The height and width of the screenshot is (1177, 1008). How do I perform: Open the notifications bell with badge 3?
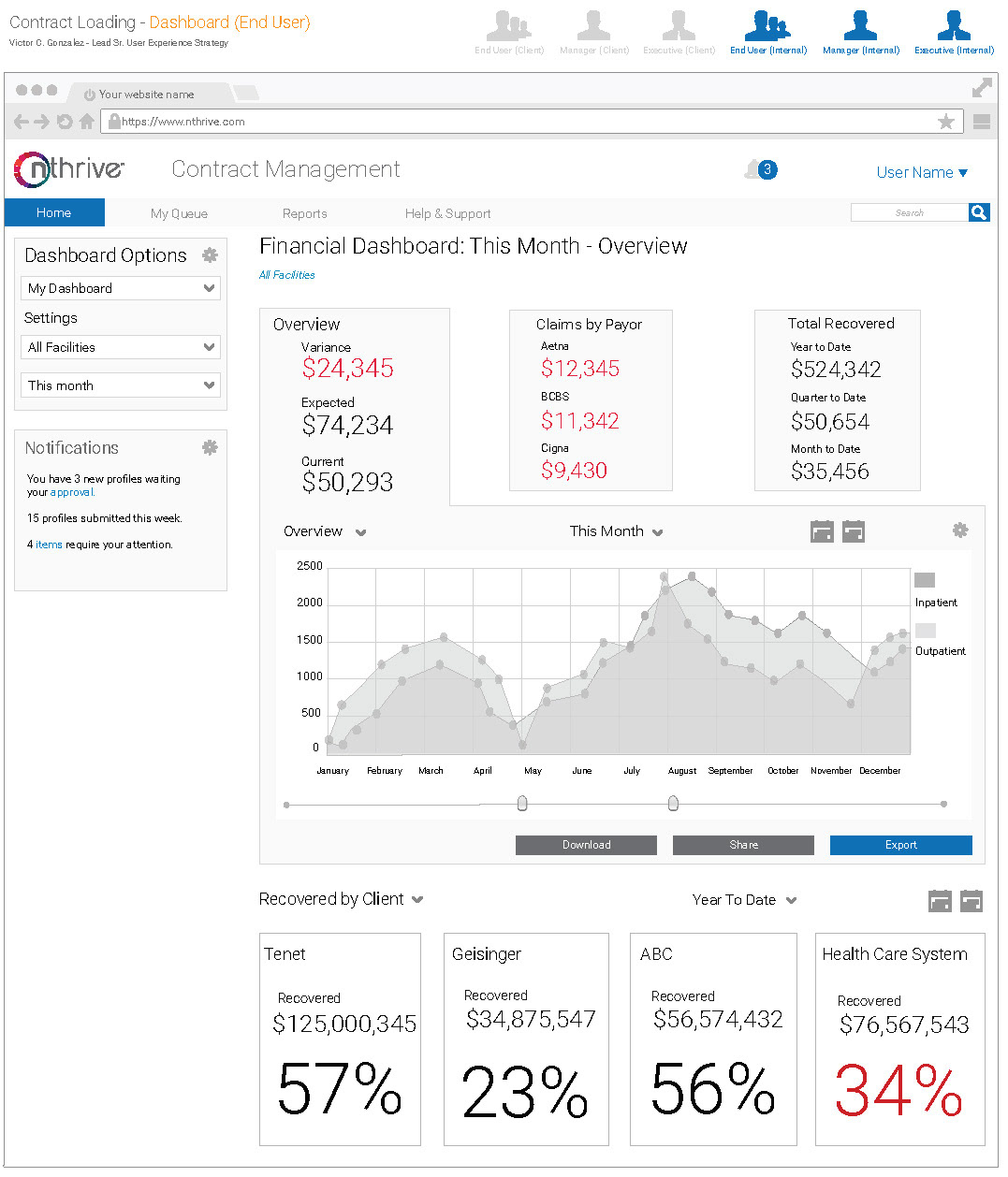760,169
